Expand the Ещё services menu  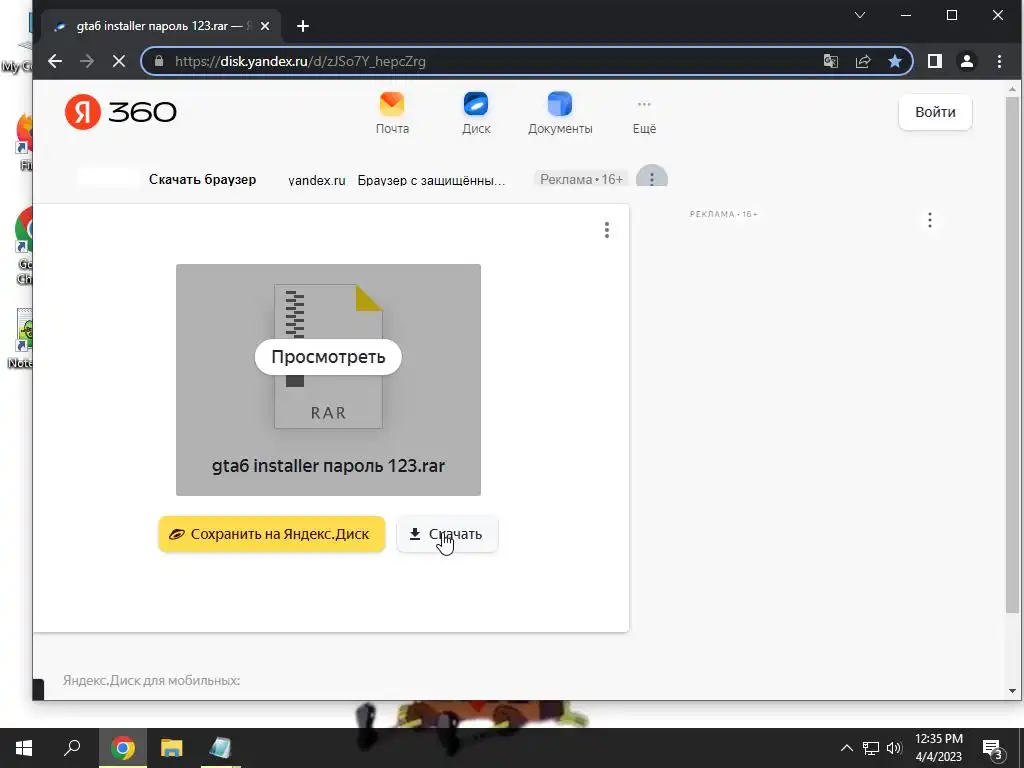644,116
